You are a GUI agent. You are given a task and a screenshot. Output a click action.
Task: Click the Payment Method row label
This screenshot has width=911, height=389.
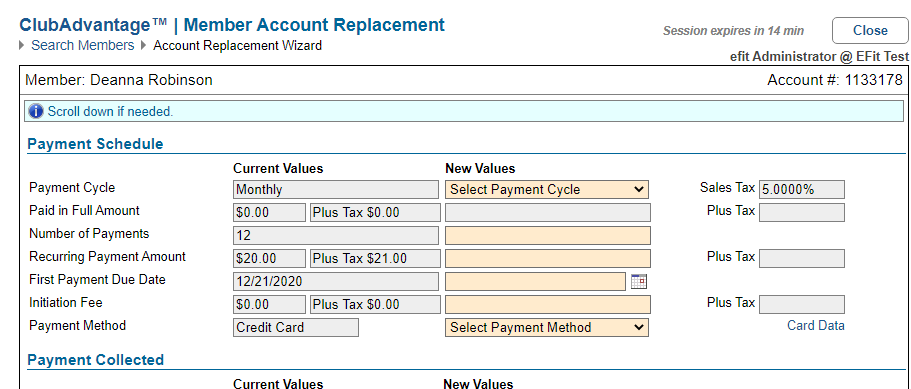point(77,326)
